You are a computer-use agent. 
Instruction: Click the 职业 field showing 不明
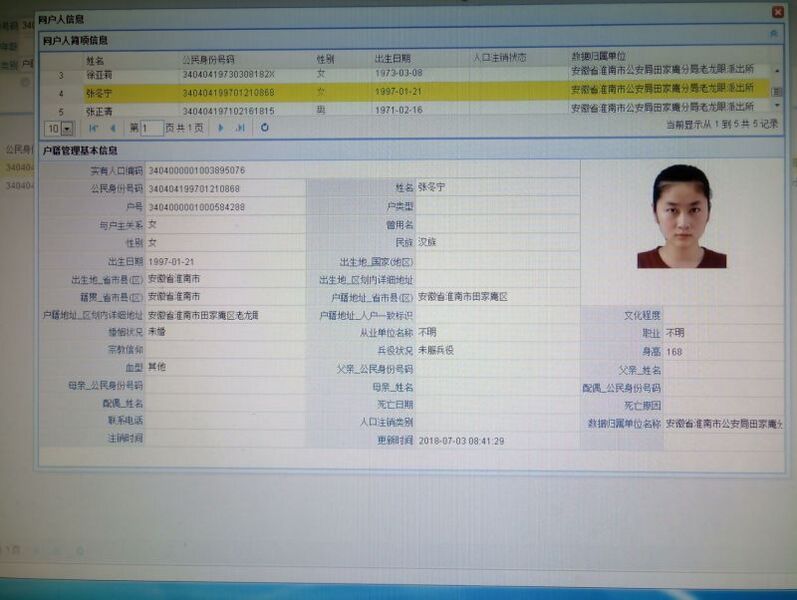[723, 333]
